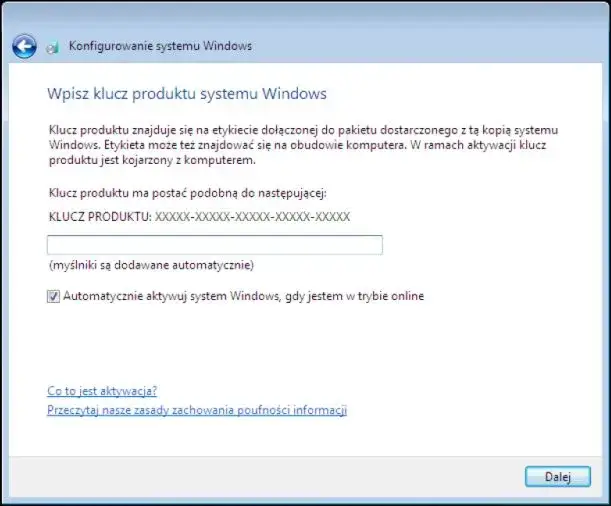Image resolution: width=611 pixels, height=506 pixels.
Task: Click the paragraph starting with 'Klucz produktu znajduje się na etykiecie'
Action: 304,145
